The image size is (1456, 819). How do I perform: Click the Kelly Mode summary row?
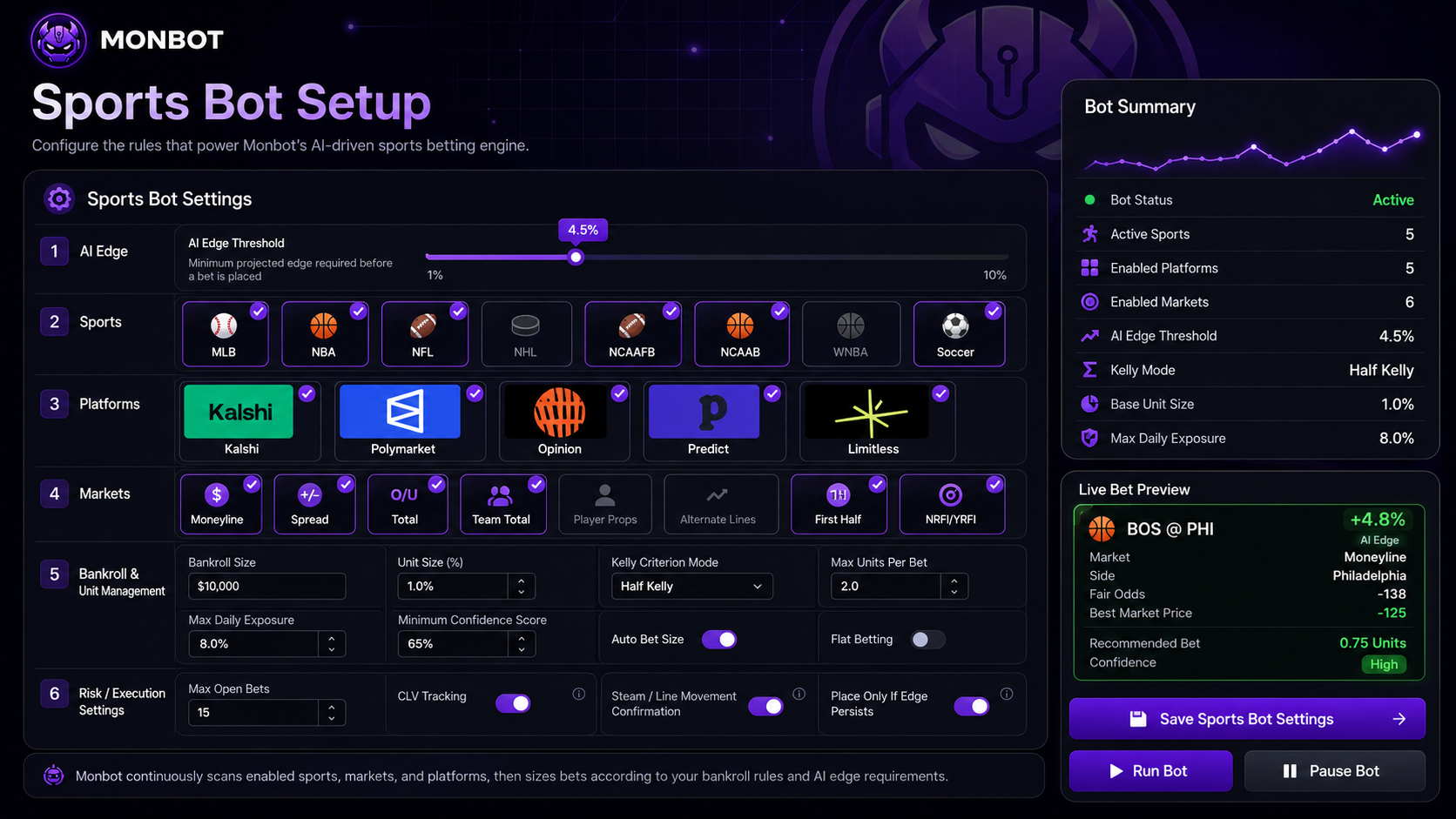pos(1248,371)
